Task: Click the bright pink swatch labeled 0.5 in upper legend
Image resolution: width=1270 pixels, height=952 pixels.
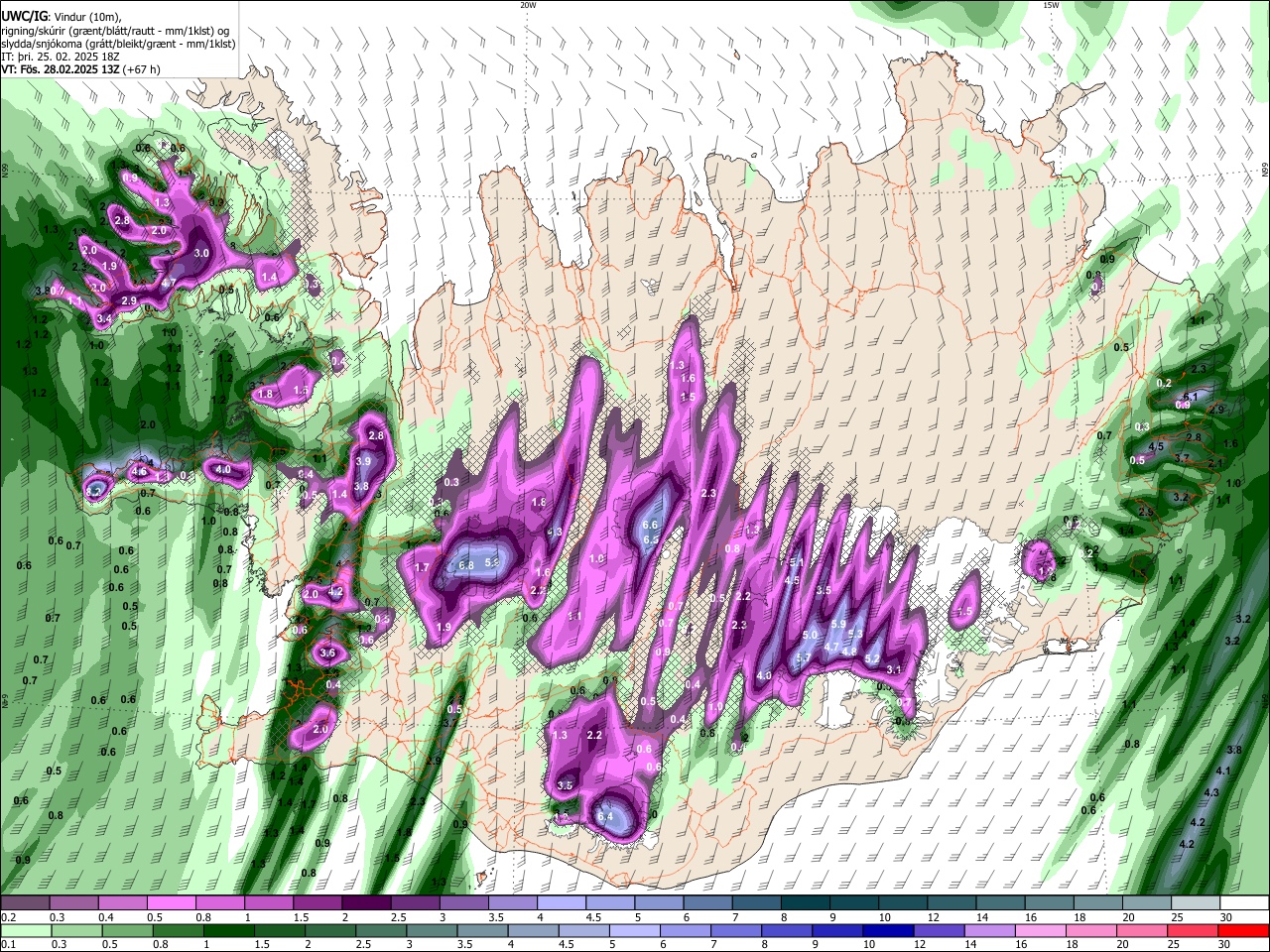Action: click(x=171, y=903)
